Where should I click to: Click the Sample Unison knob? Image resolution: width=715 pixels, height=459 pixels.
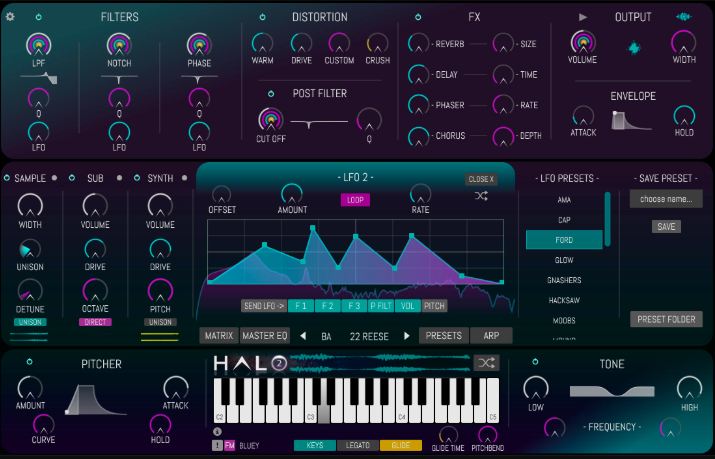(x=30, y=249)
